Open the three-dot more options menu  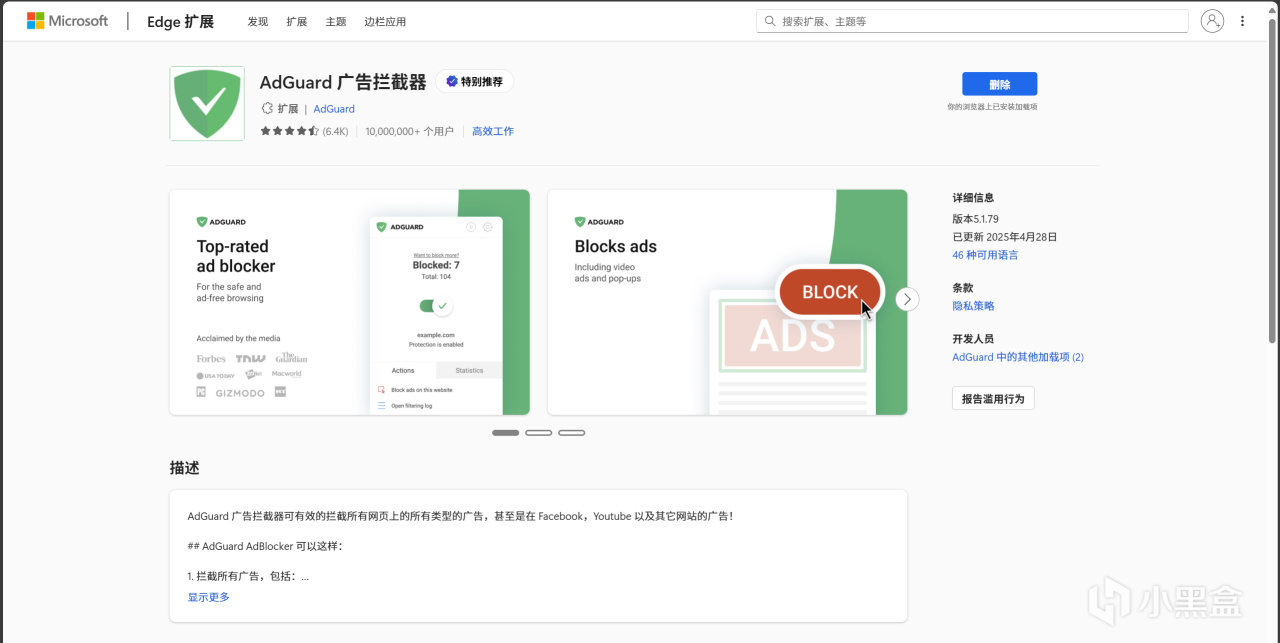coord(1243,21)
